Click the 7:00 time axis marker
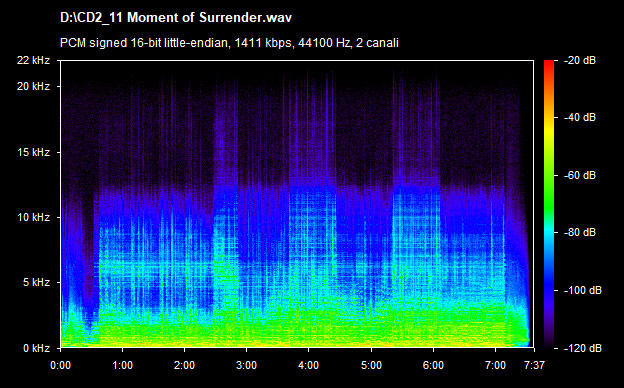624x388 pixels. coord(495,365)
